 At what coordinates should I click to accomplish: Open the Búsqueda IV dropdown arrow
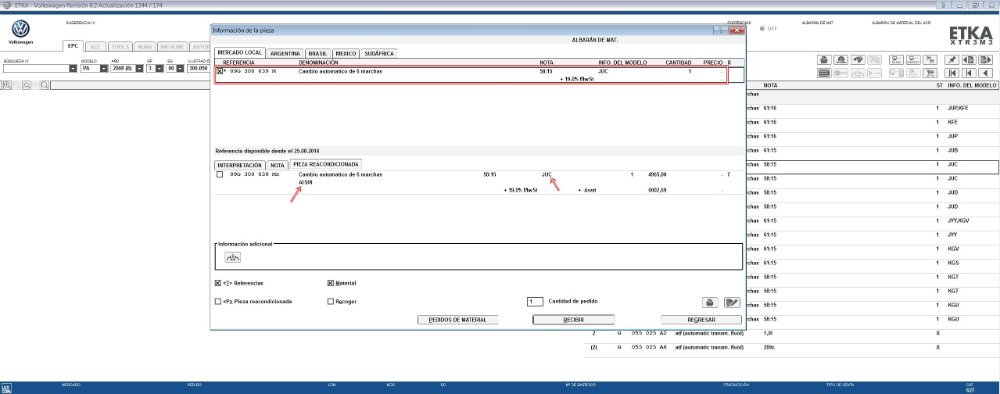(x=73, y=68)
